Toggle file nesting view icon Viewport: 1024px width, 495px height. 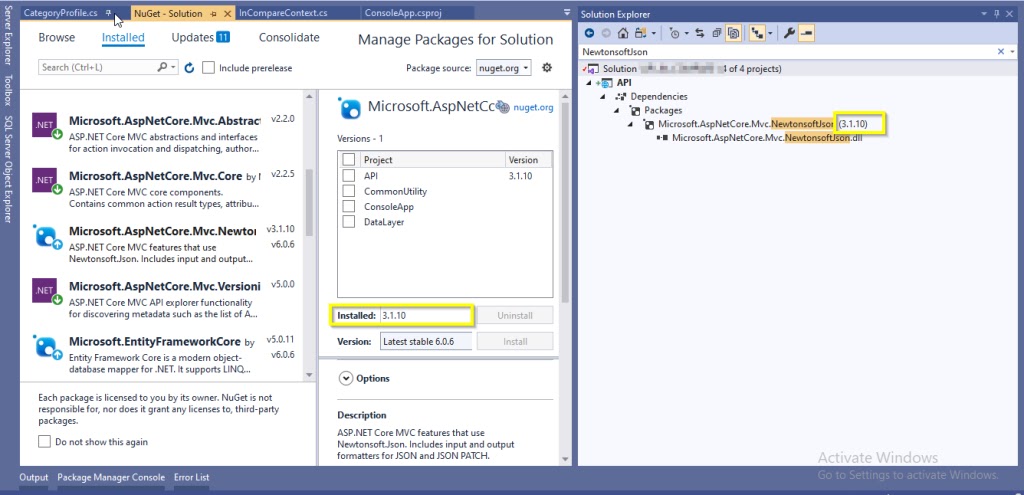[758, 33]
